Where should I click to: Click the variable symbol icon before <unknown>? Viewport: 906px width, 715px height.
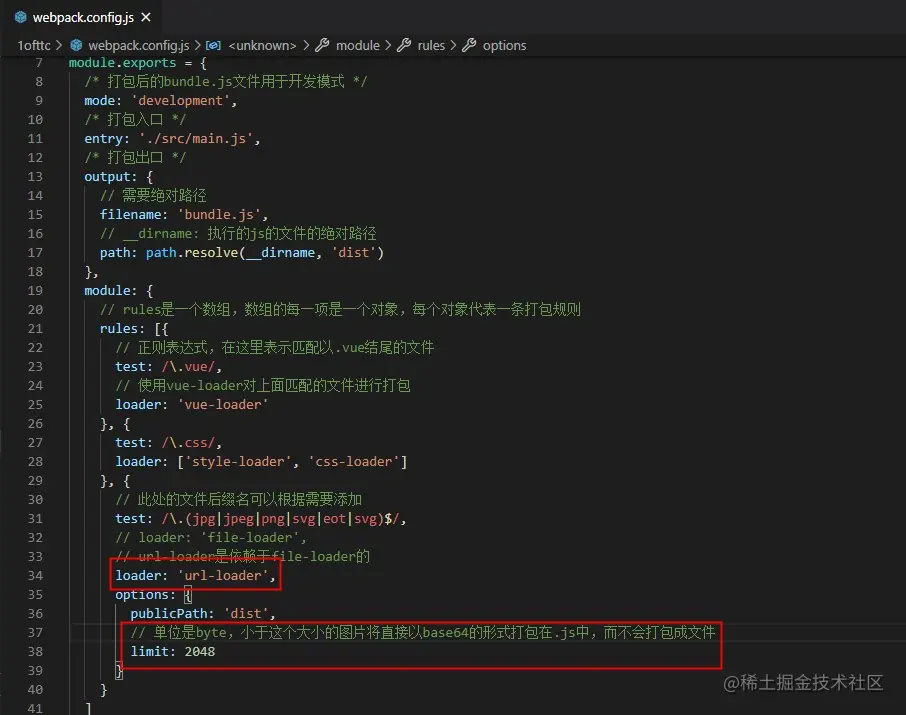coord(213,45)
